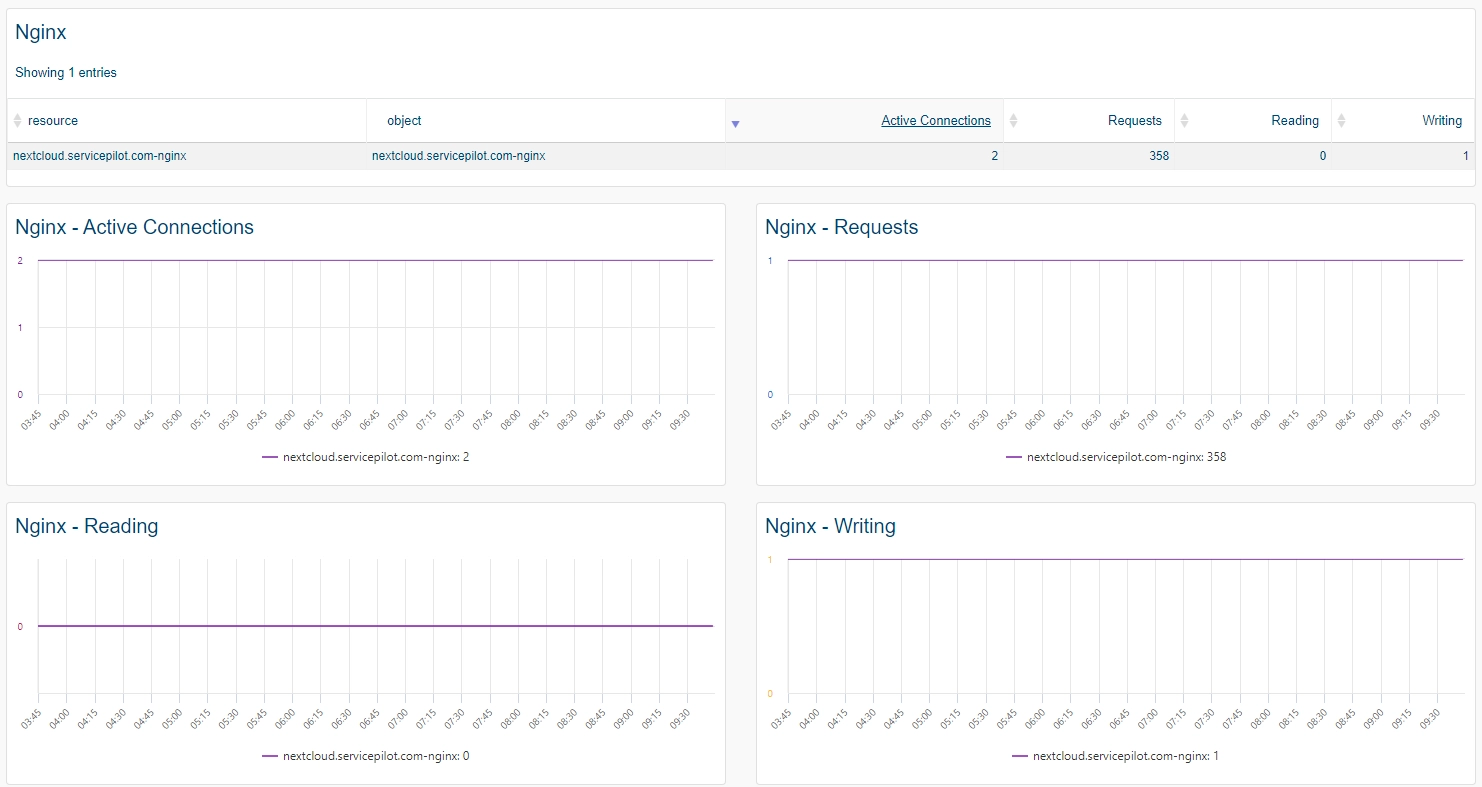Sort by the resource column sort icon
The height and width of the screenshot is (787, 1482).
tap(17, 121)
